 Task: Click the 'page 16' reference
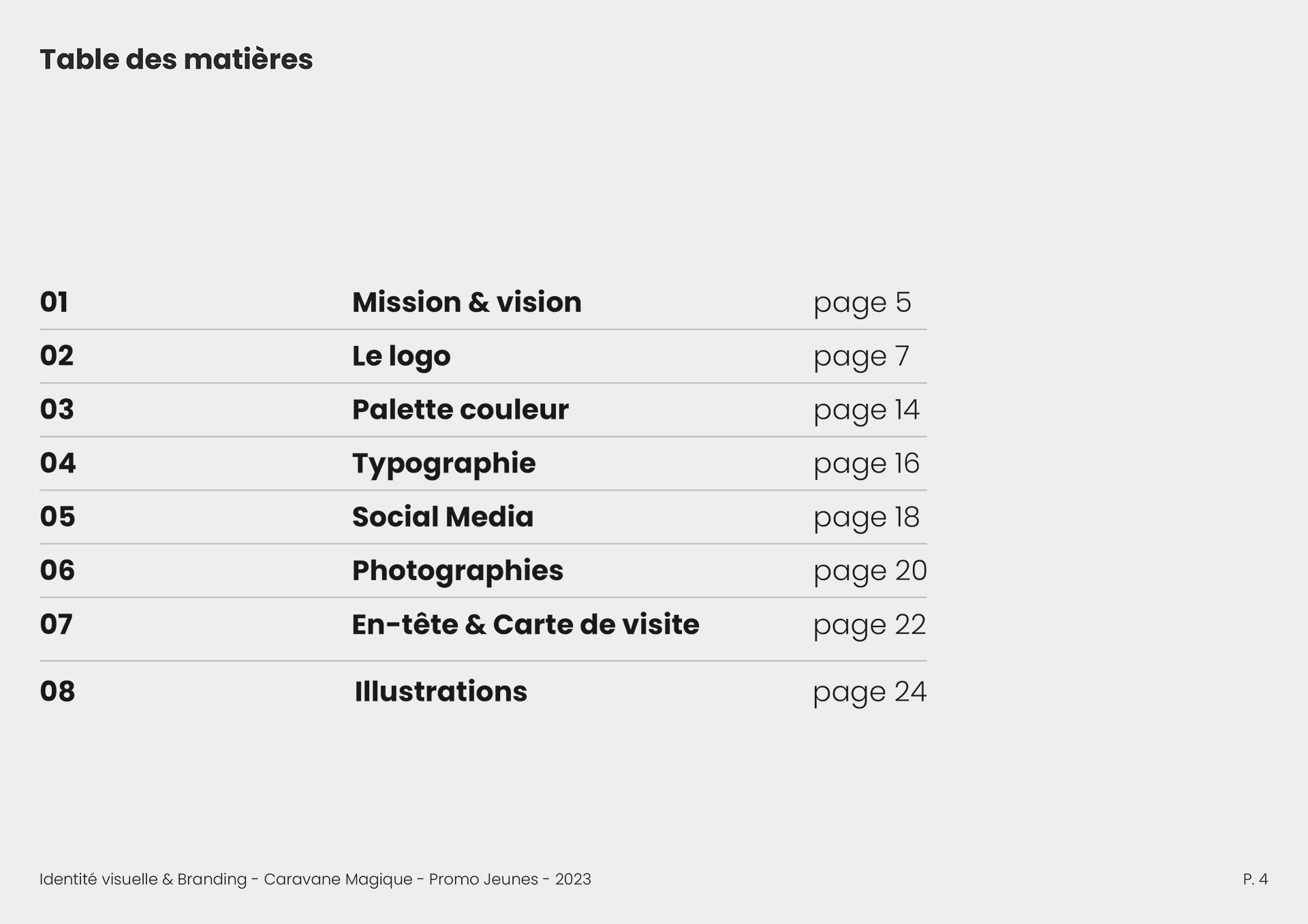point(866,464)
